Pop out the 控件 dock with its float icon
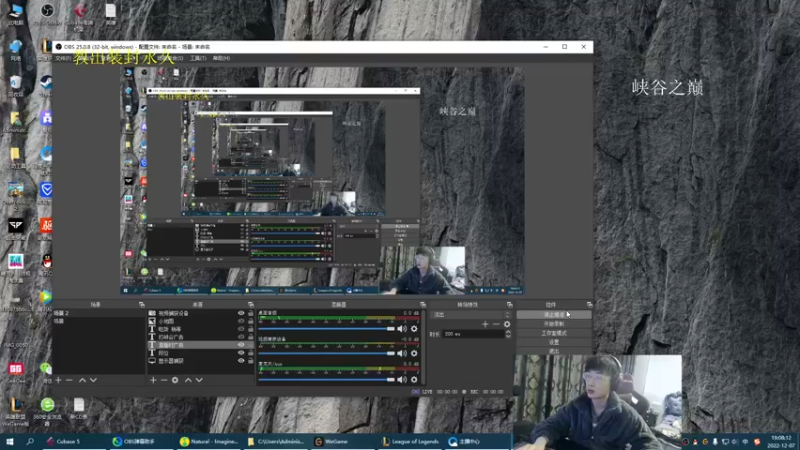The width and height of the screenshot is (800, 450). click(x=589, y=305)
